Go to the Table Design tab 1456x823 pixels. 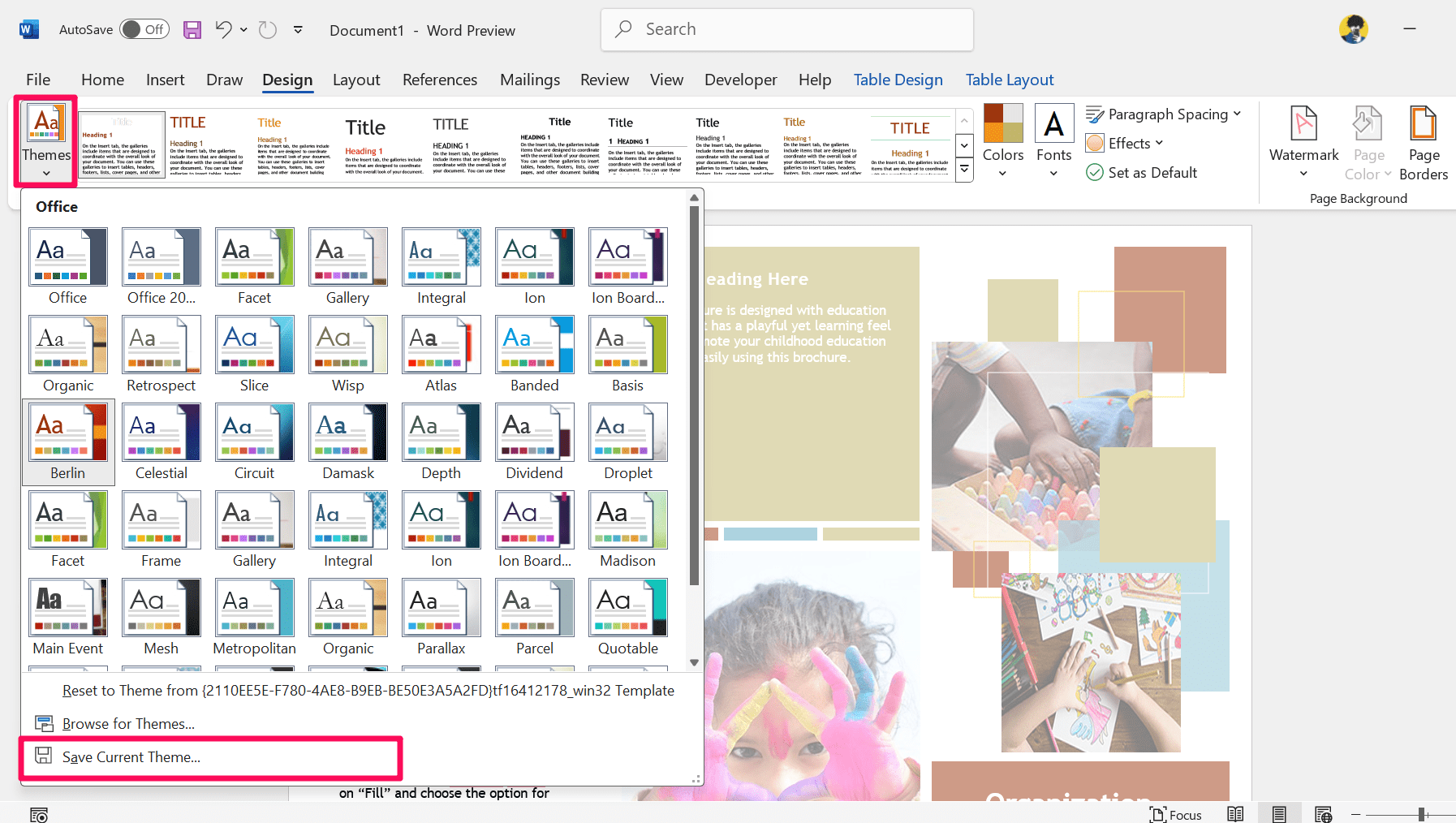pos(898,80)
